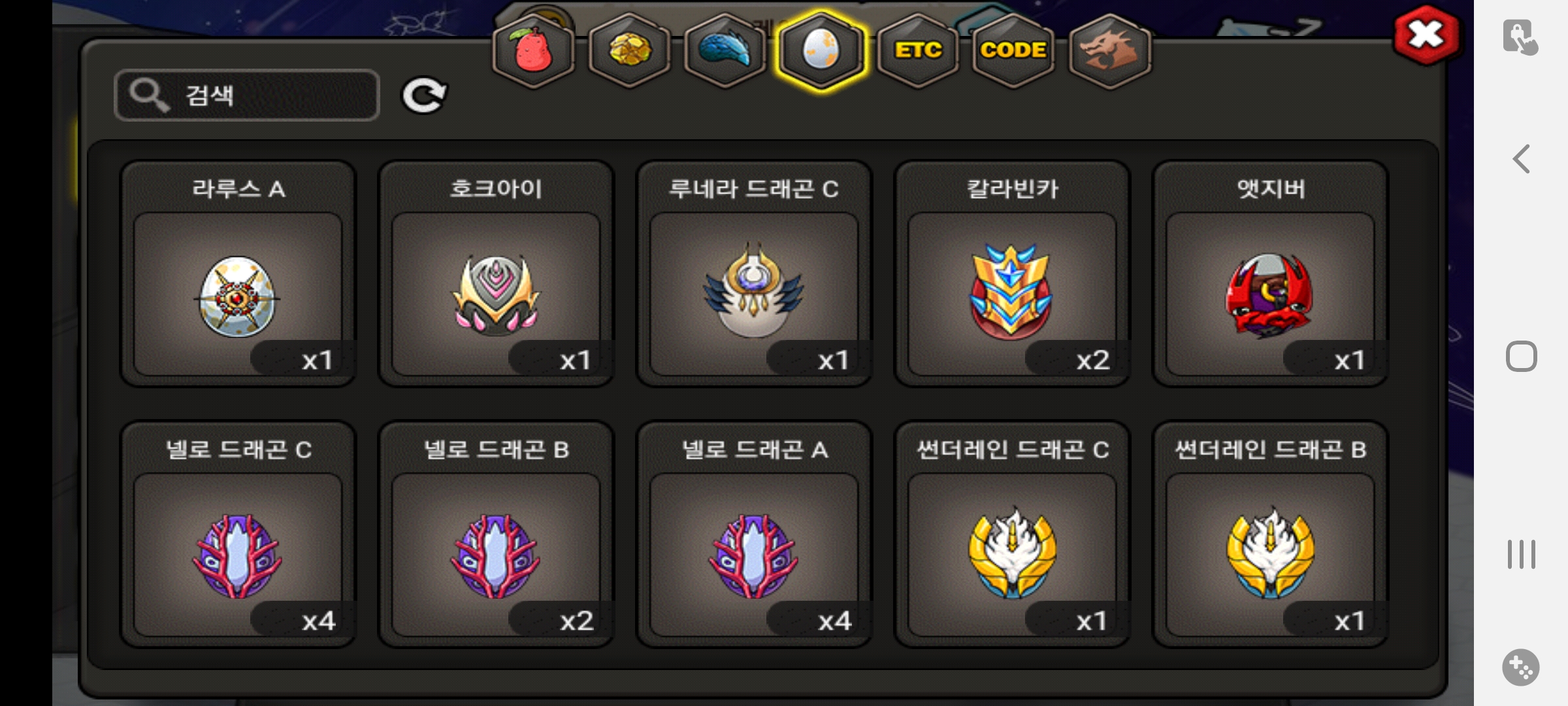Open the bronze dragon head tab

pyautogui.click(x=1110, y=51)
